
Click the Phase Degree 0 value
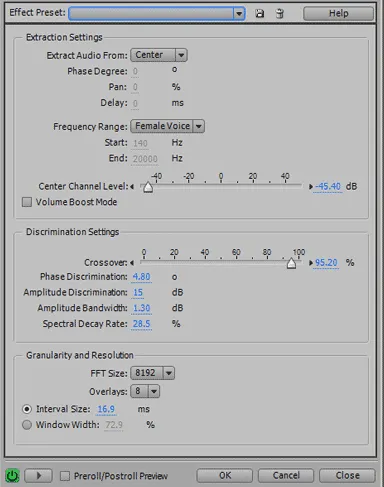coord(135,71)
